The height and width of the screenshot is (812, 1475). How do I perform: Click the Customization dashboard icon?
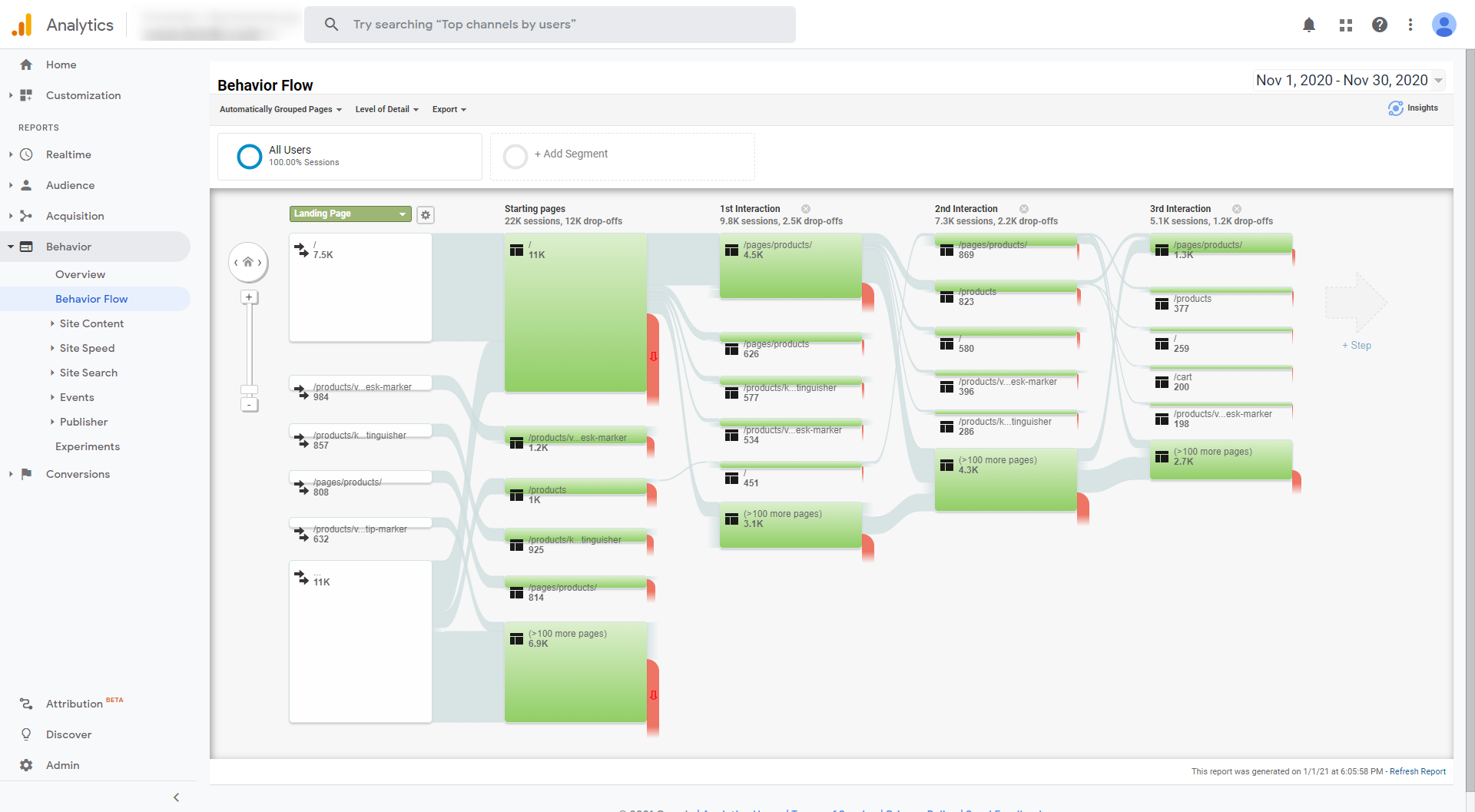(26, 95)
